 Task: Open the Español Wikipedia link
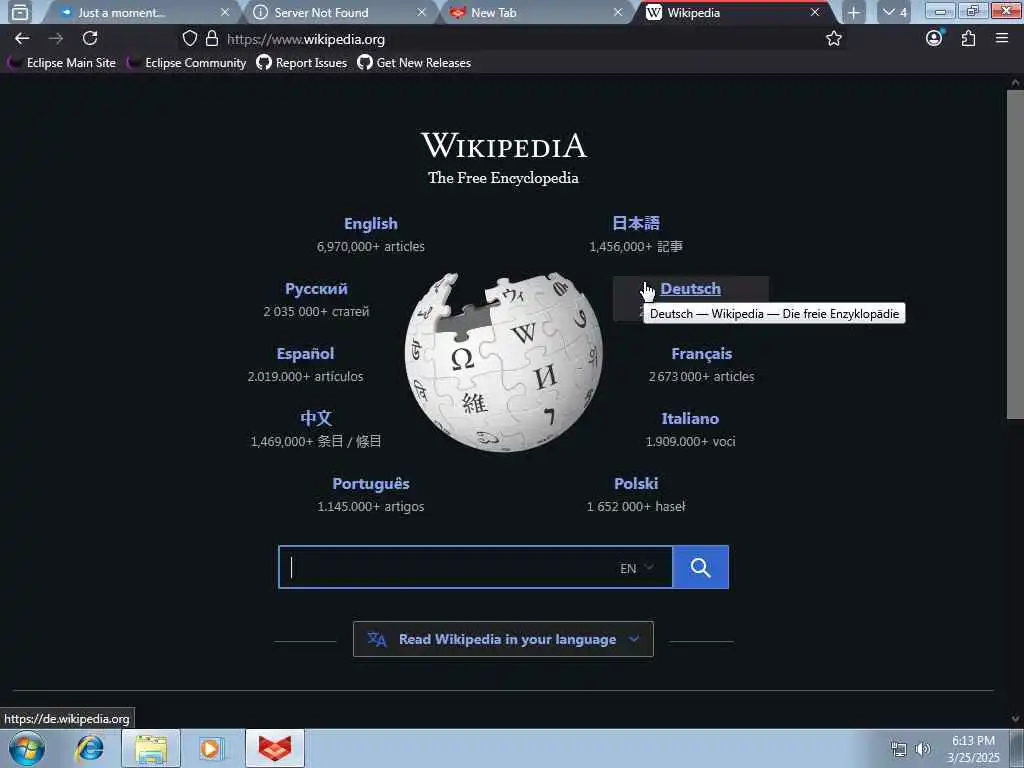[305, 353]
